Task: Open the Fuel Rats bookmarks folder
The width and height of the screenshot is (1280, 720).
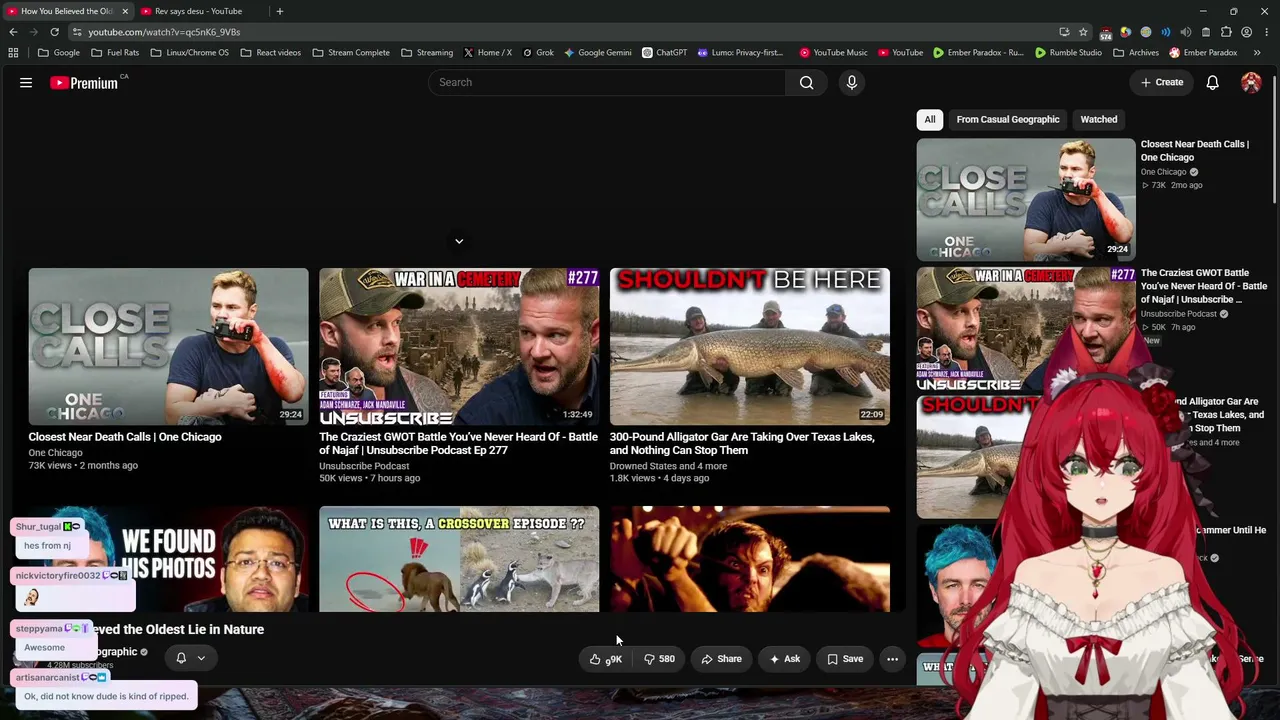Action: (115, 53)
